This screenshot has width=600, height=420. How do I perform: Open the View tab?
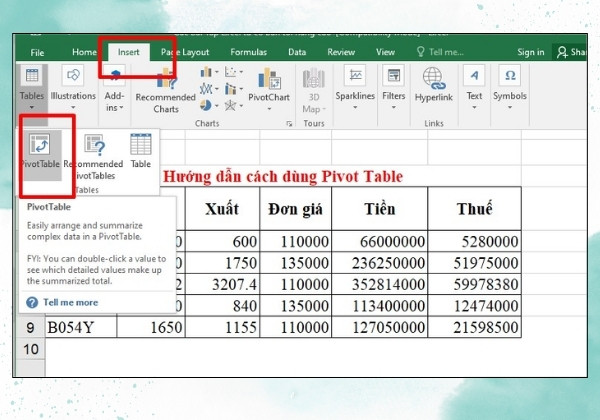[x=385, y=52]
